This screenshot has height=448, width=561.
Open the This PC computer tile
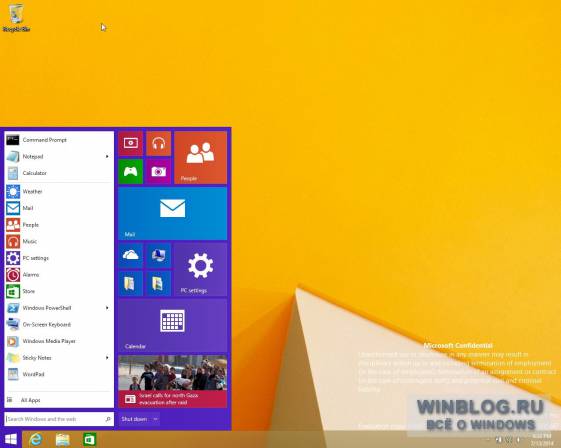[x=158, y=255]
